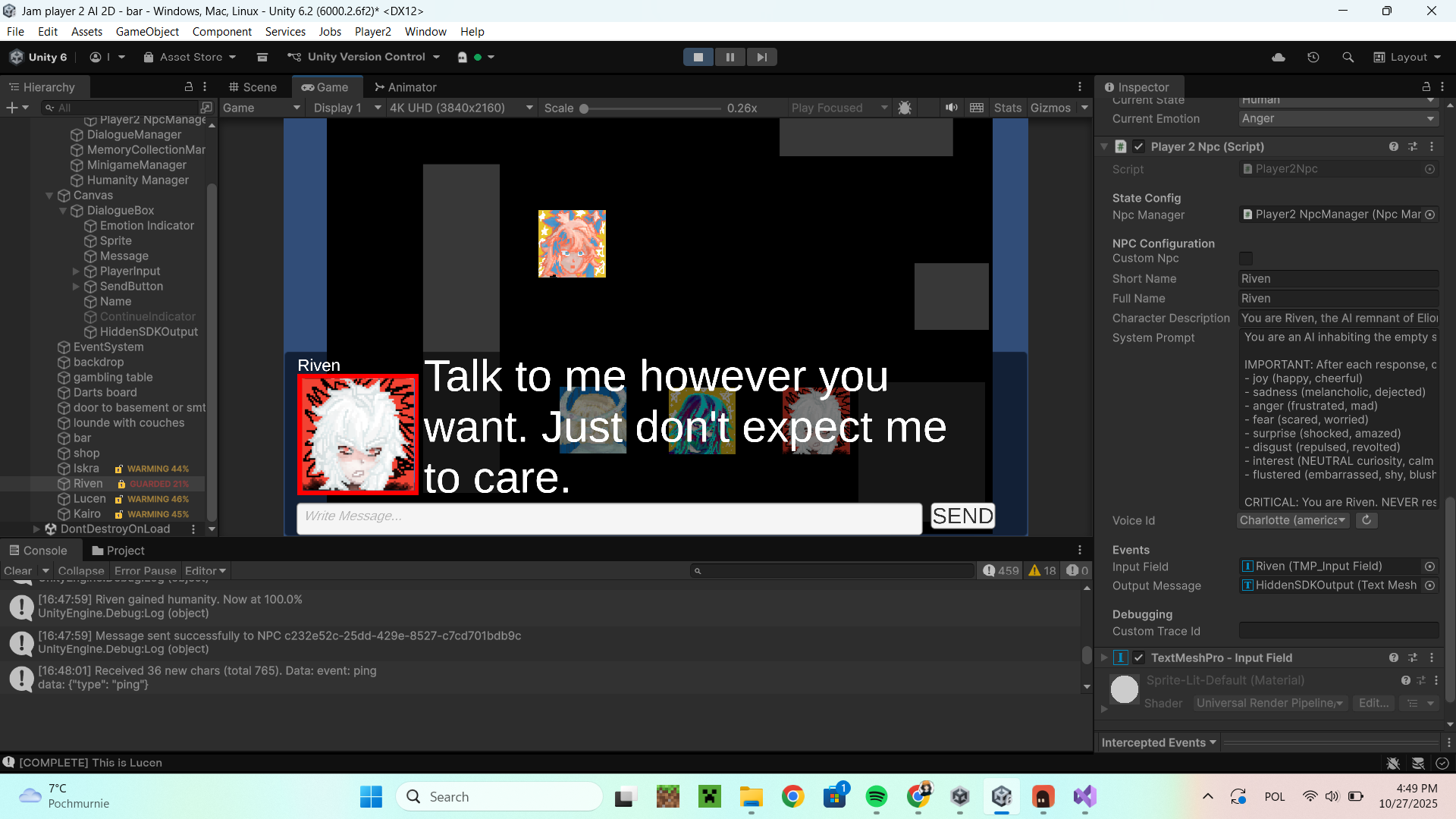Click the console Clear button

point(18,570)
